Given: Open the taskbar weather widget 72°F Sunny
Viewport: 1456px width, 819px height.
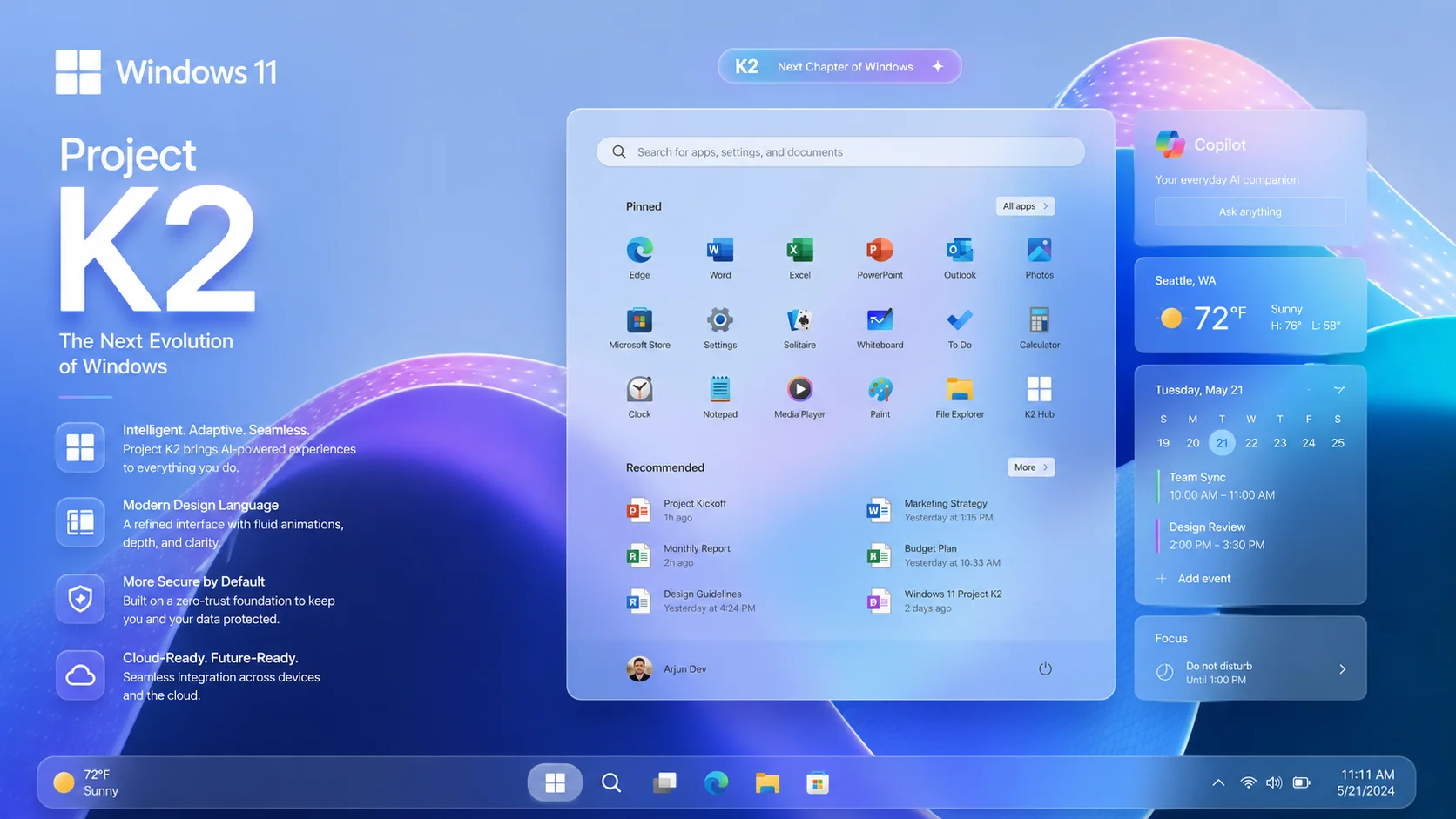Looking at the screenshot, I should tap(86, 782).
